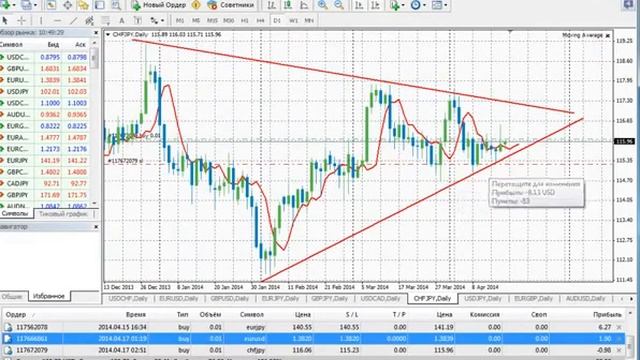Select CADJPY row in Market Watch
The width and height of the screenshot is (640, 360).
point(45,183)
